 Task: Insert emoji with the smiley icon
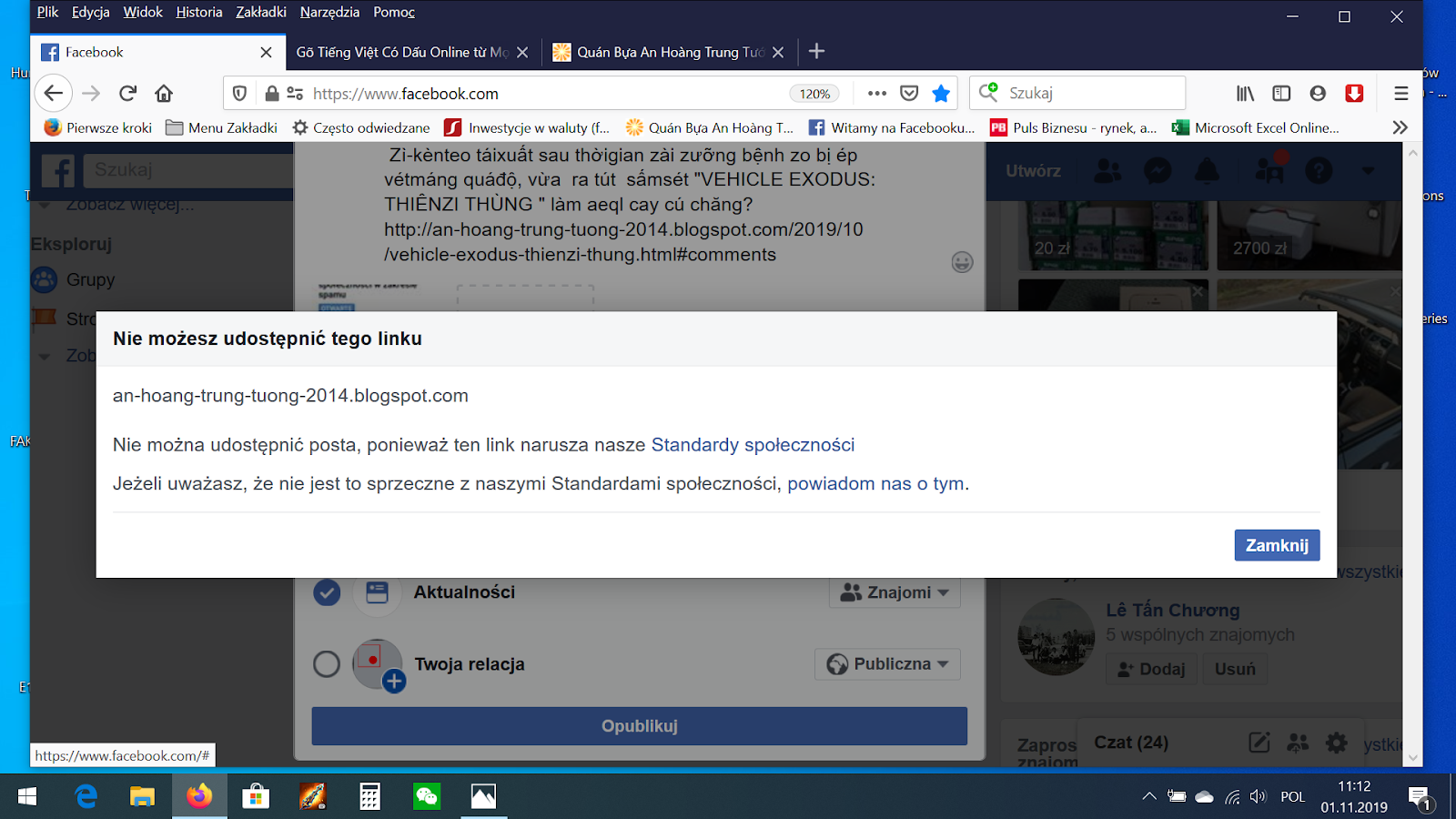point(962,262)
